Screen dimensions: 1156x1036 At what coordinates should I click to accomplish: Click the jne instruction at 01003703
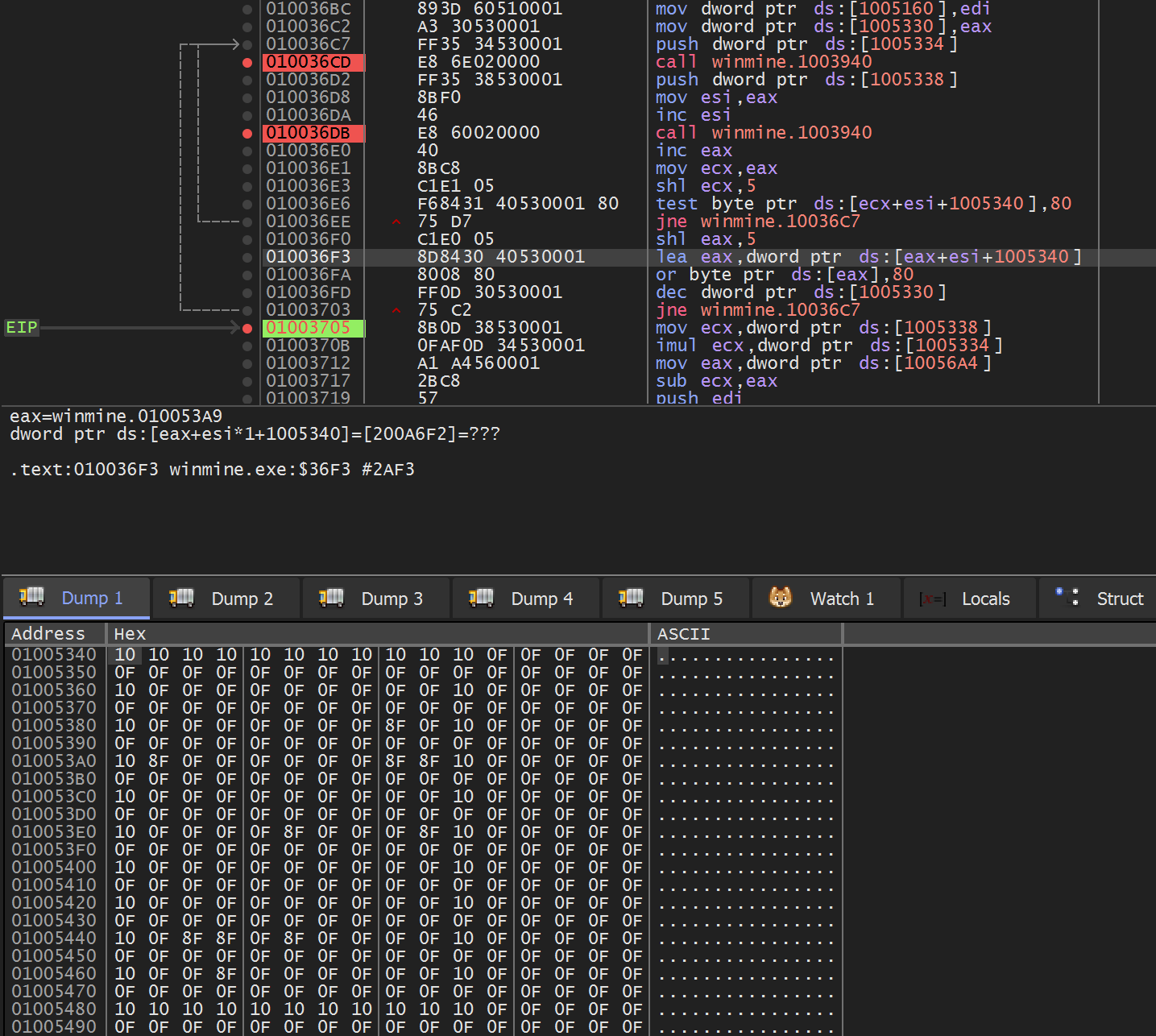pos(758,310)
